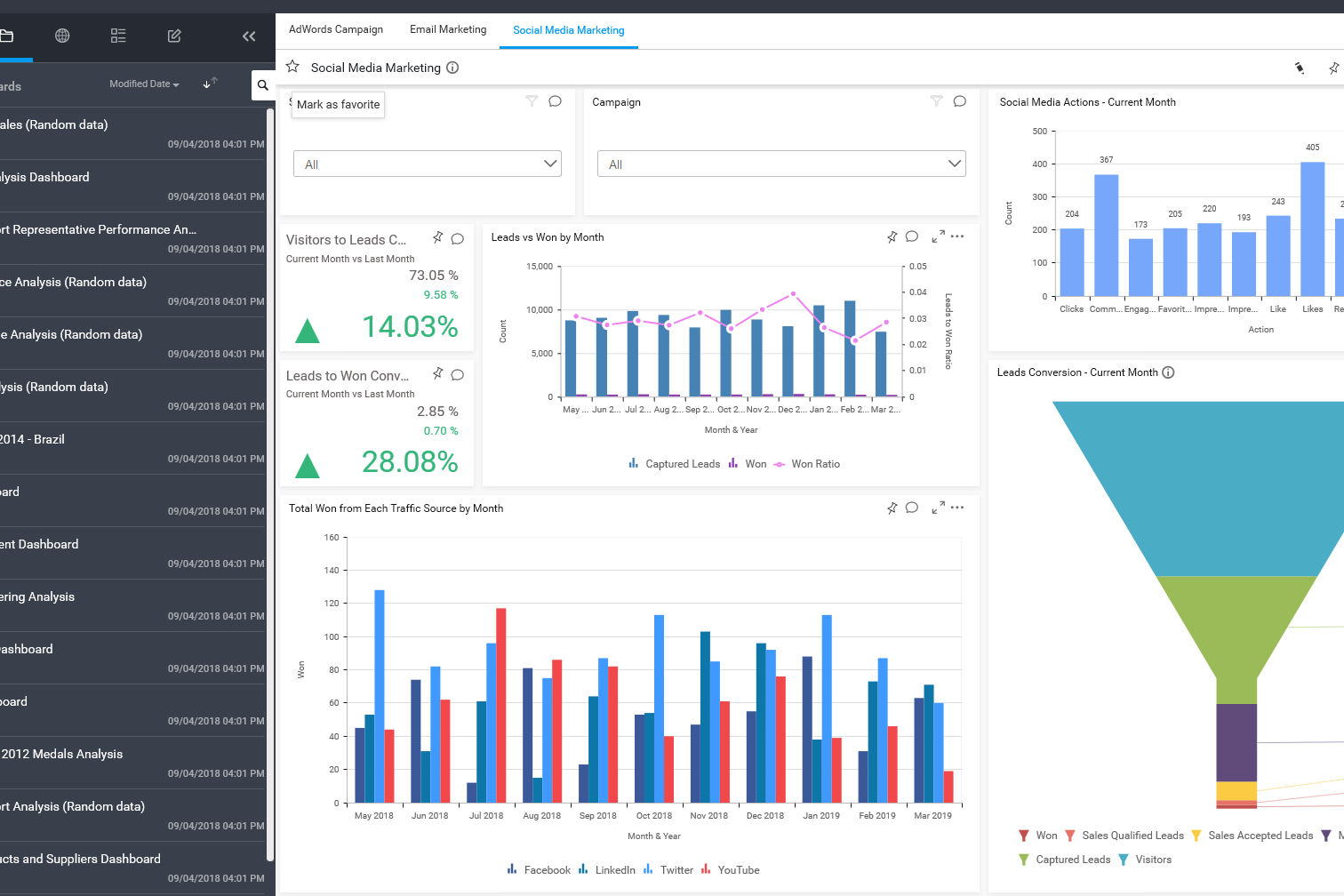Screen dimensions: 1344x896
Task: Open comments on the first filter widget
Action: point(556,101)
